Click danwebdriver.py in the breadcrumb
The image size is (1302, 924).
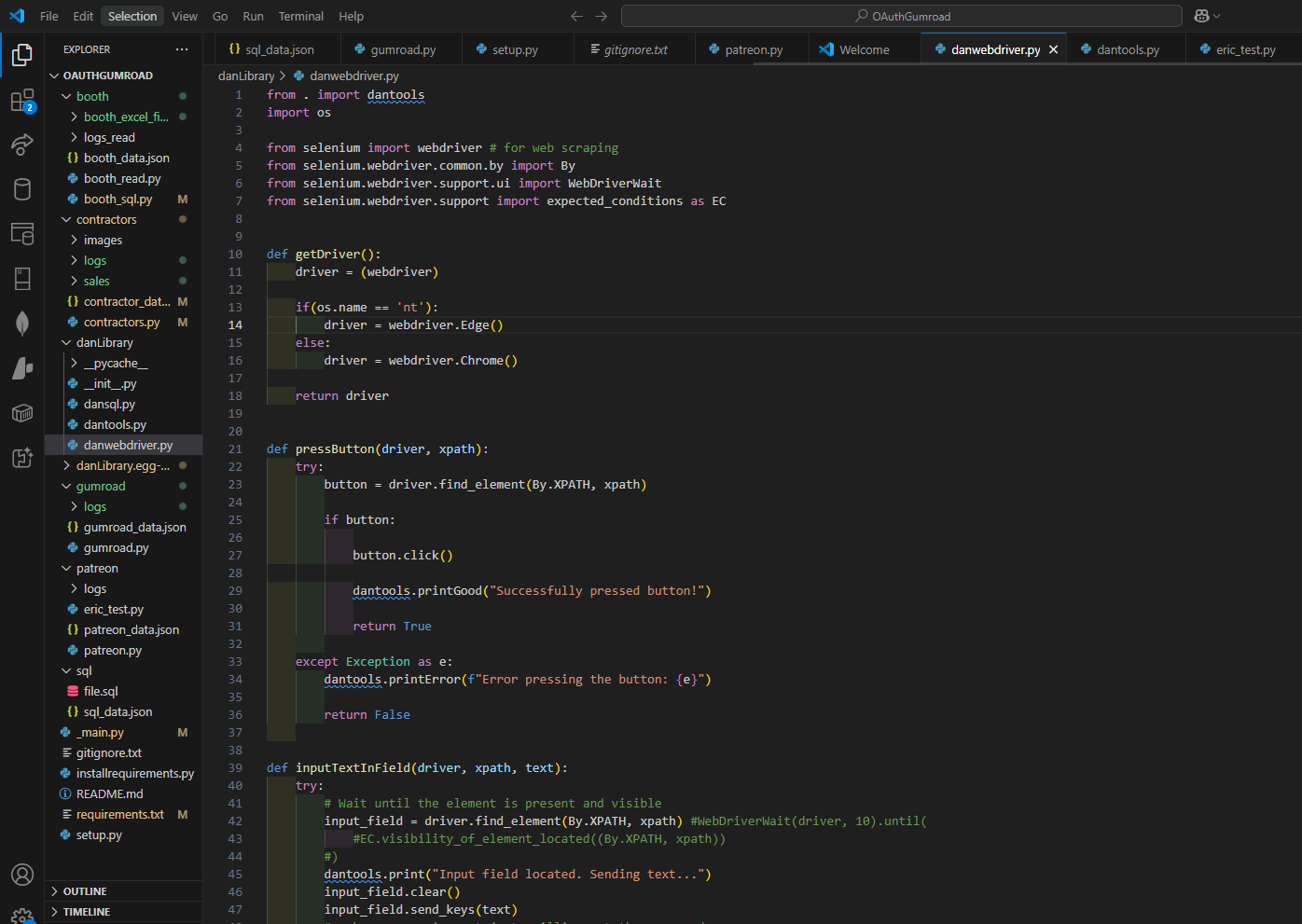click(354, 76)
